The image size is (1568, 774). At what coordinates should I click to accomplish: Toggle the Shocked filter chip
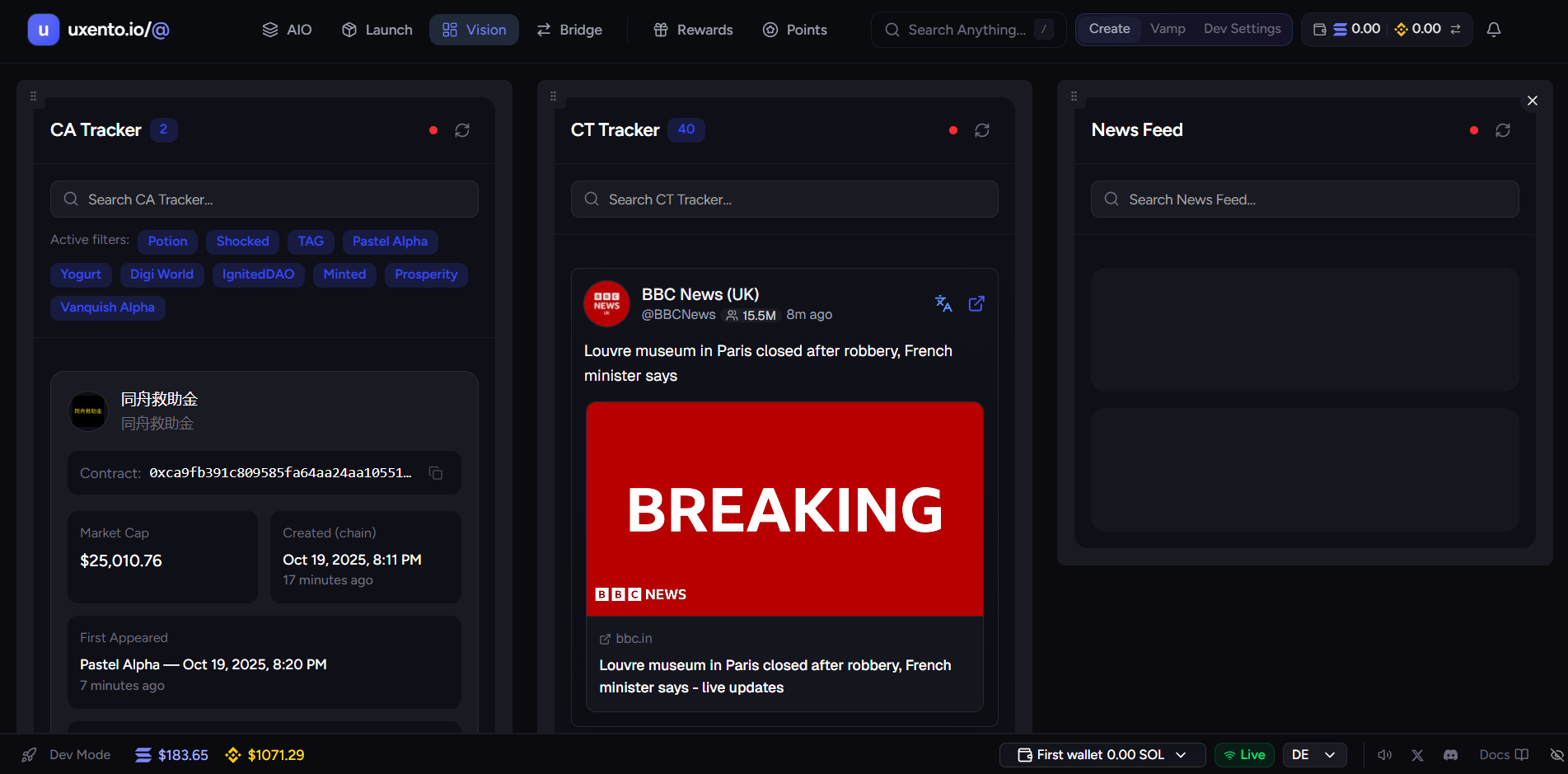tap(242, 242)
